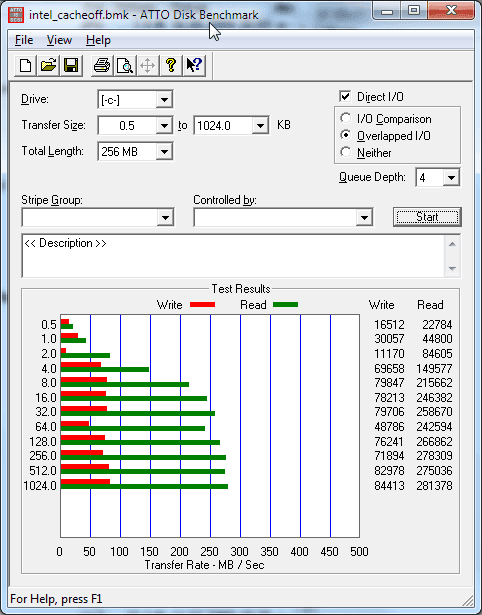Image resolution: width=482 pixels, height=615 pixels.
Task: Open Print Preview toolbar icon
Action: click(125, 65)
